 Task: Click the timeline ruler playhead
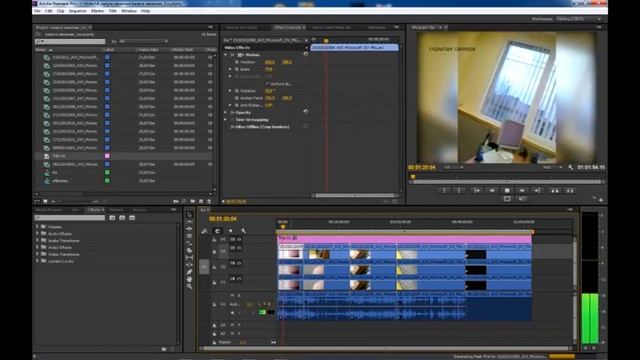point(282,226)
